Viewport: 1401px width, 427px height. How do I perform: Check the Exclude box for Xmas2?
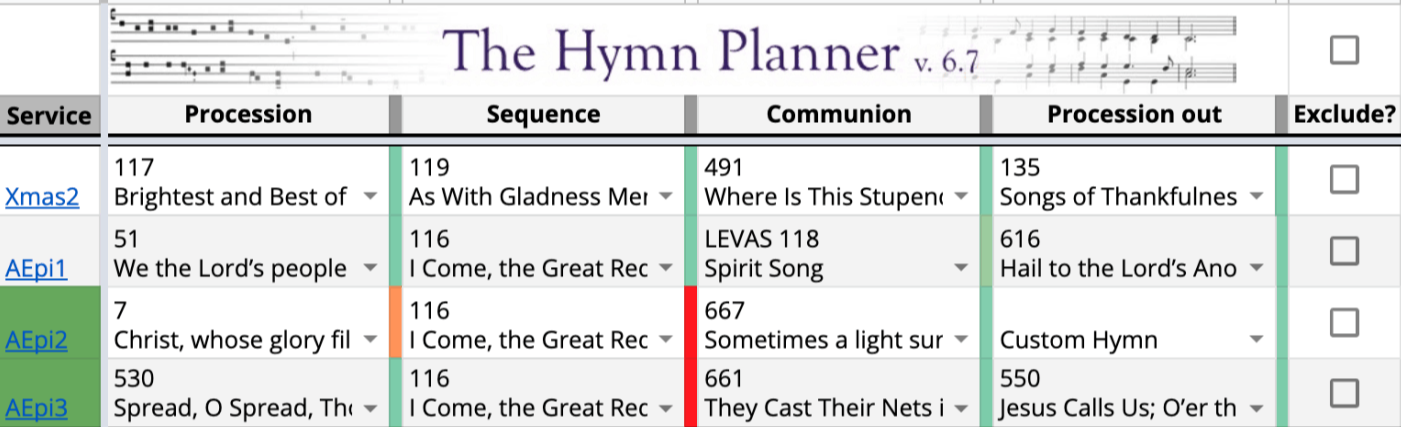pyautogui.click(x=1343, y=179)
